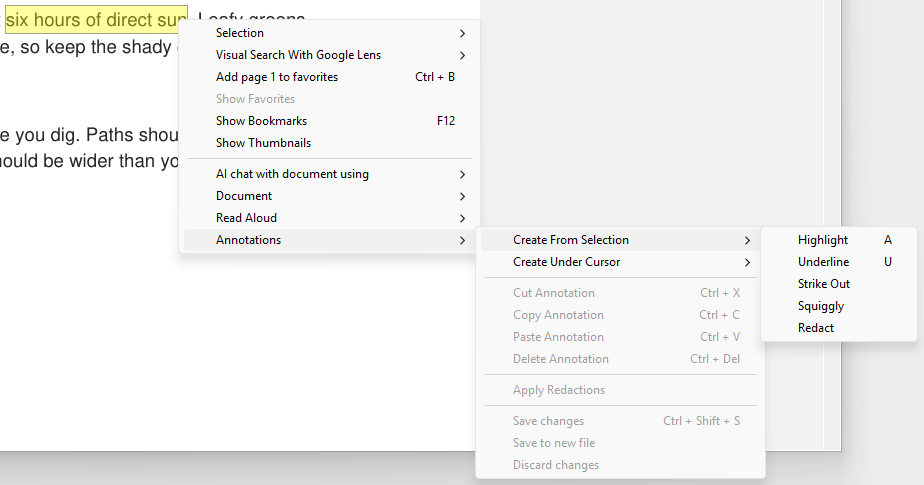This screenshot has height=485, width=924.
Task: Expand chevron next to Visual Search
Action: 463,55
